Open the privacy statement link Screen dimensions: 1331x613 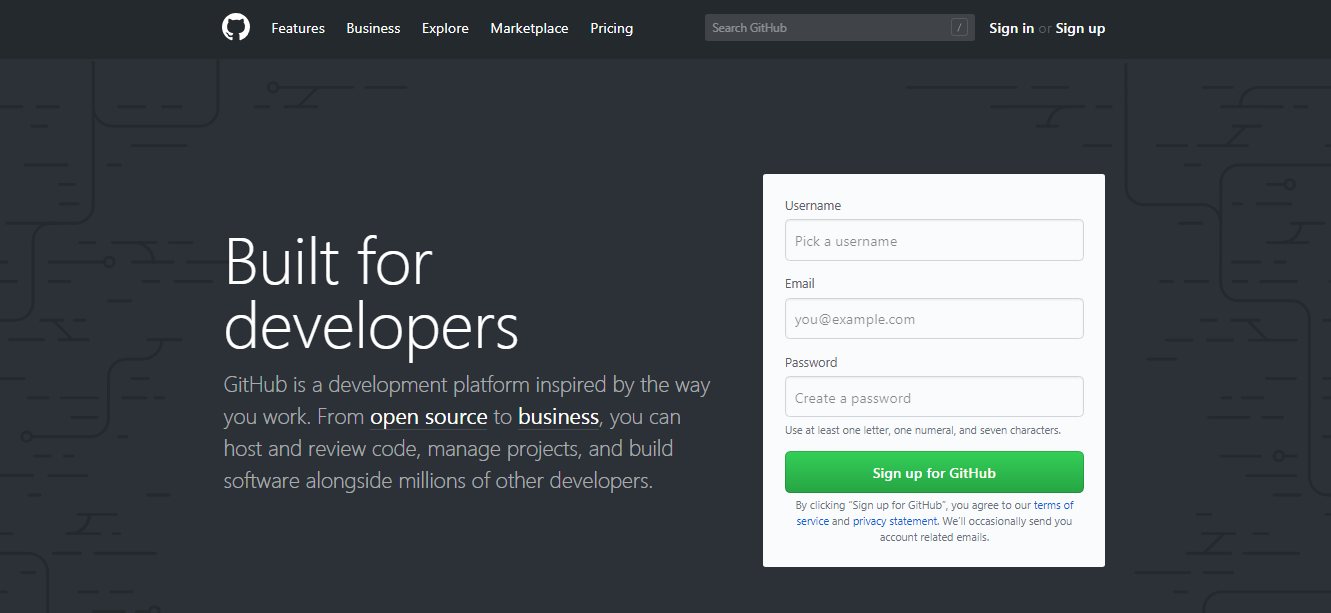(895, 521)
